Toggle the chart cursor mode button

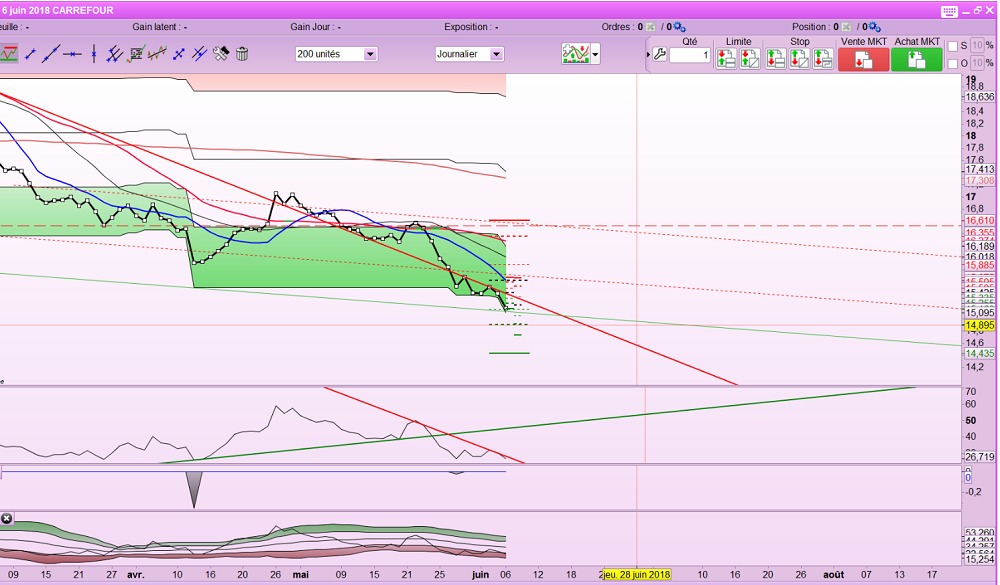(8, 54)
